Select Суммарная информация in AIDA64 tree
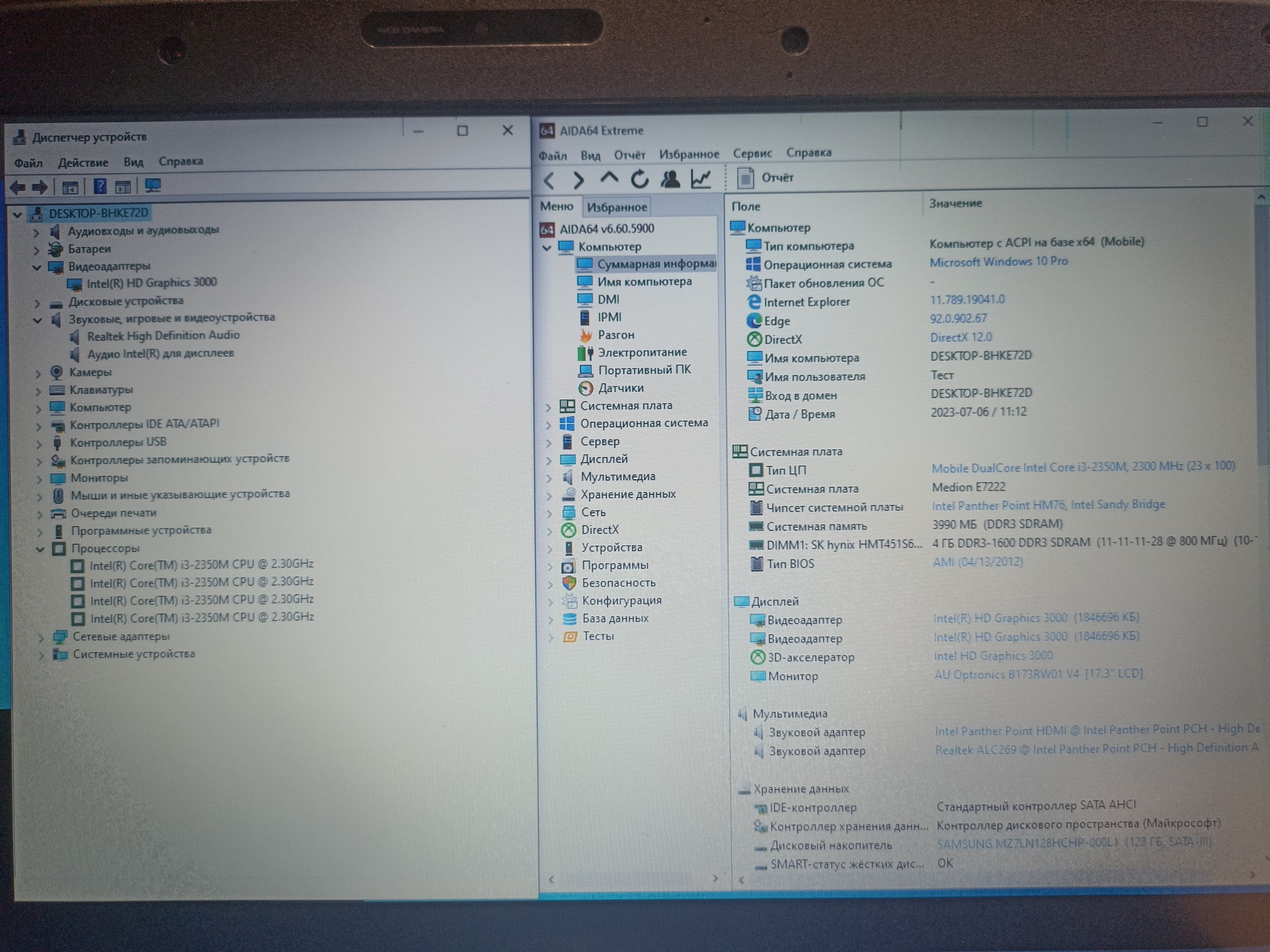 pyautogui.click(x=646, y=264)
